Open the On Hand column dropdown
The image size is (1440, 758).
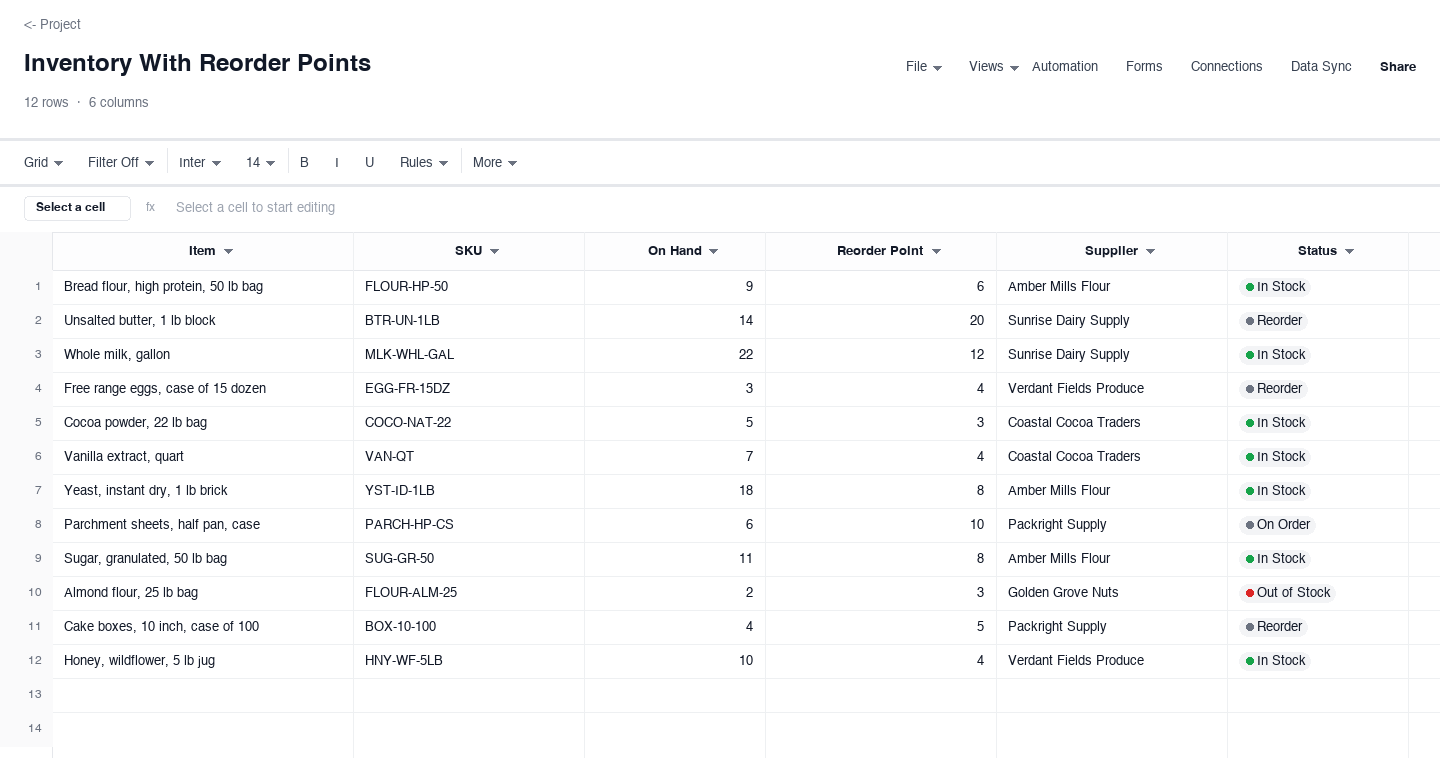tap(713, 251)
